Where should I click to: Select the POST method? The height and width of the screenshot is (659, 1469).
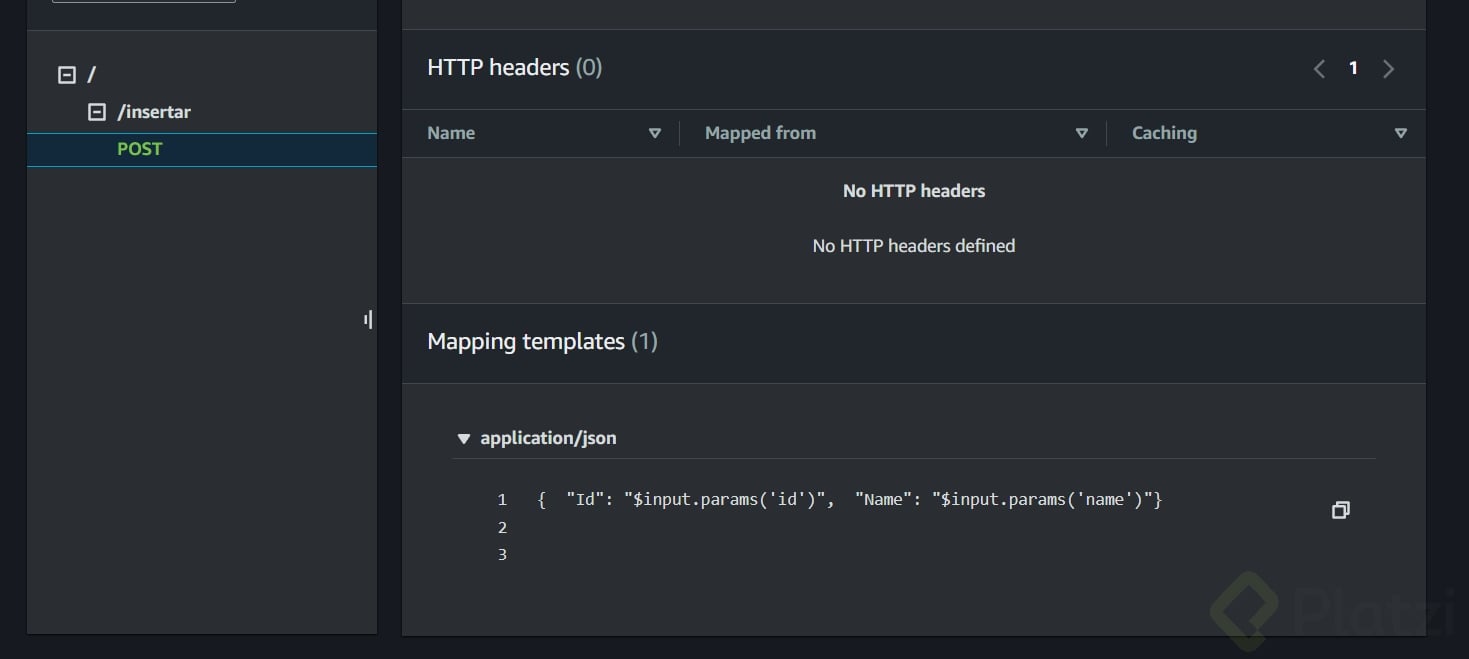[140, 149]
